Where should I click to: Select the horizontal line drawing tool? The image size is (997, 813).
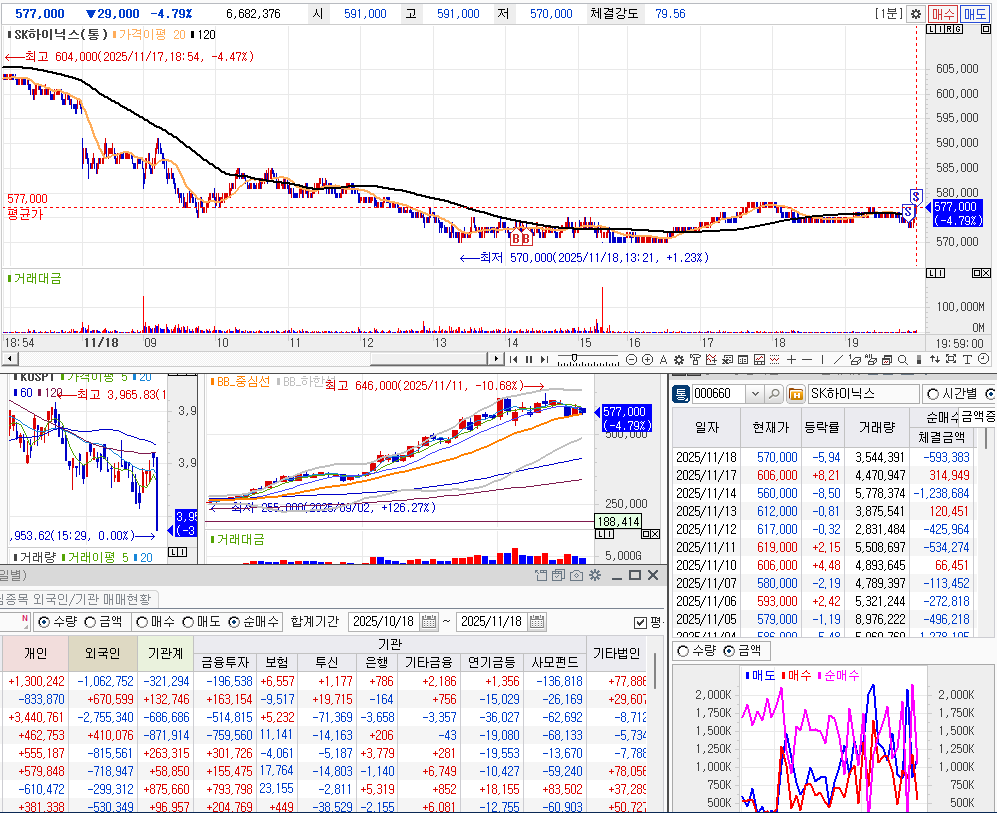pos(806,359)
